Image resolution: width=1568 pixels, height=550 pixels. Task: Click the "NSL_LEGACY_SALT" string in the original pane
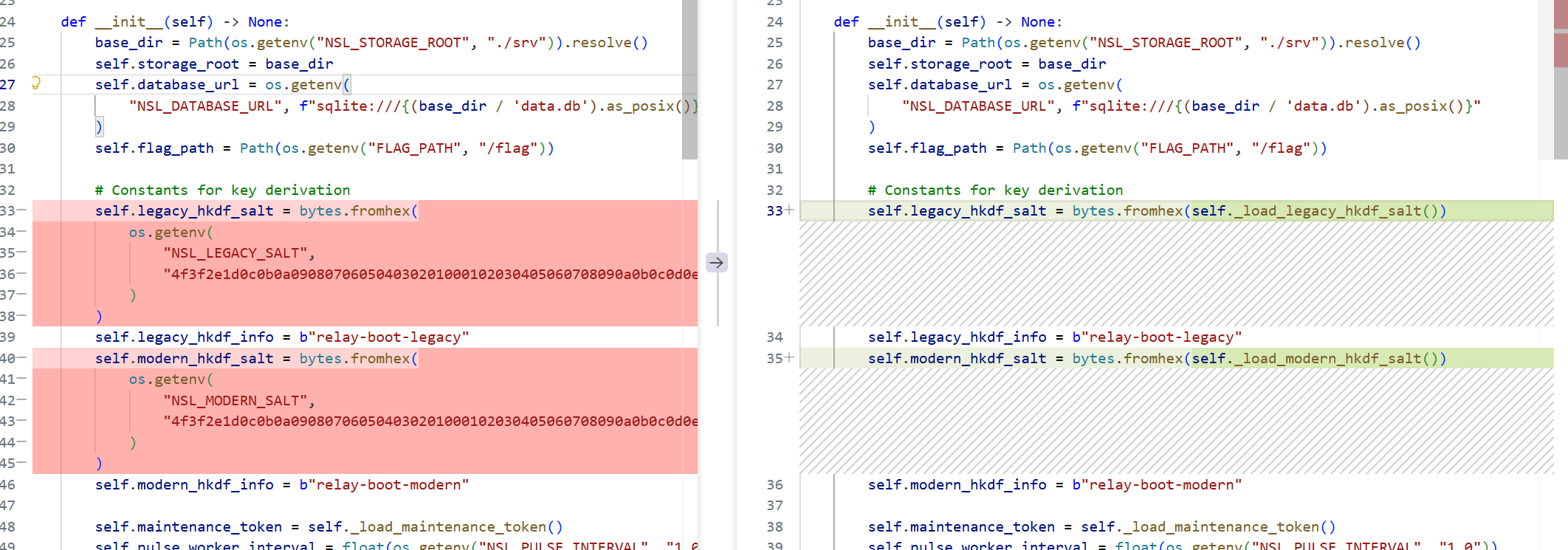click(235, 253)
